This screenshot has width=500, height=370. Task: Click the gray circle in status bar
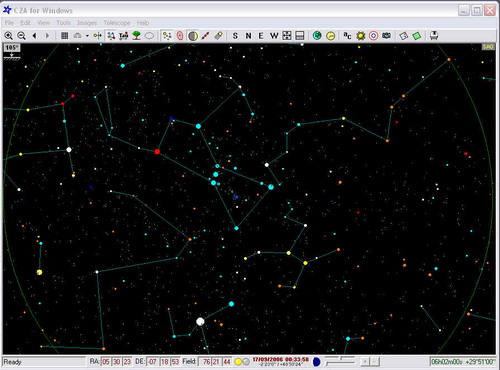coord(246,362)
